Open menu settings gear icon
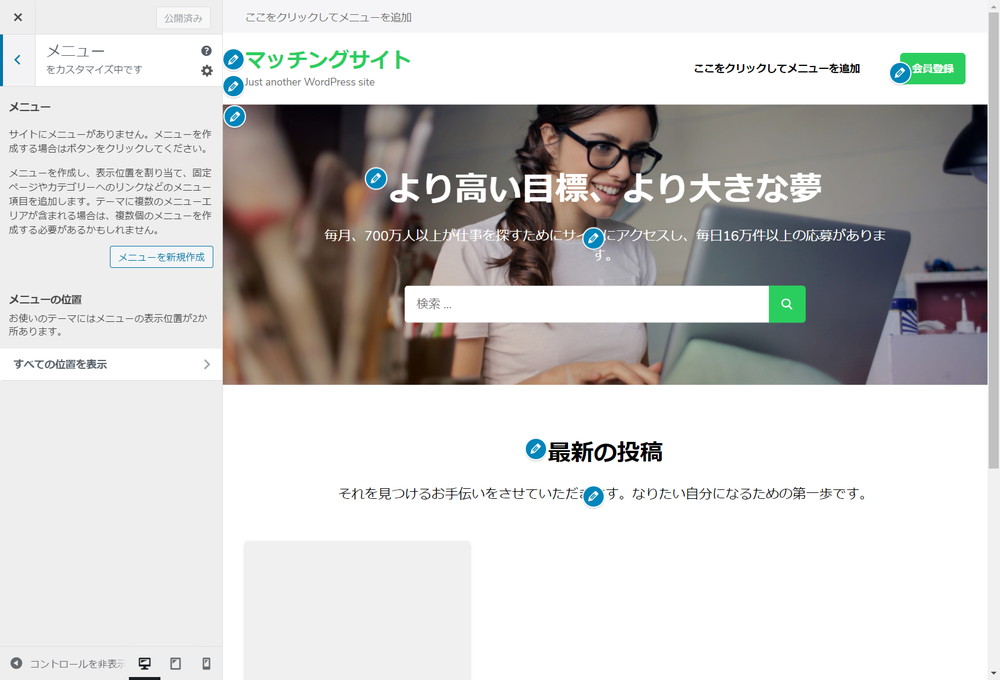This screenshot has width=1000, height=680. tap(207, 71)
